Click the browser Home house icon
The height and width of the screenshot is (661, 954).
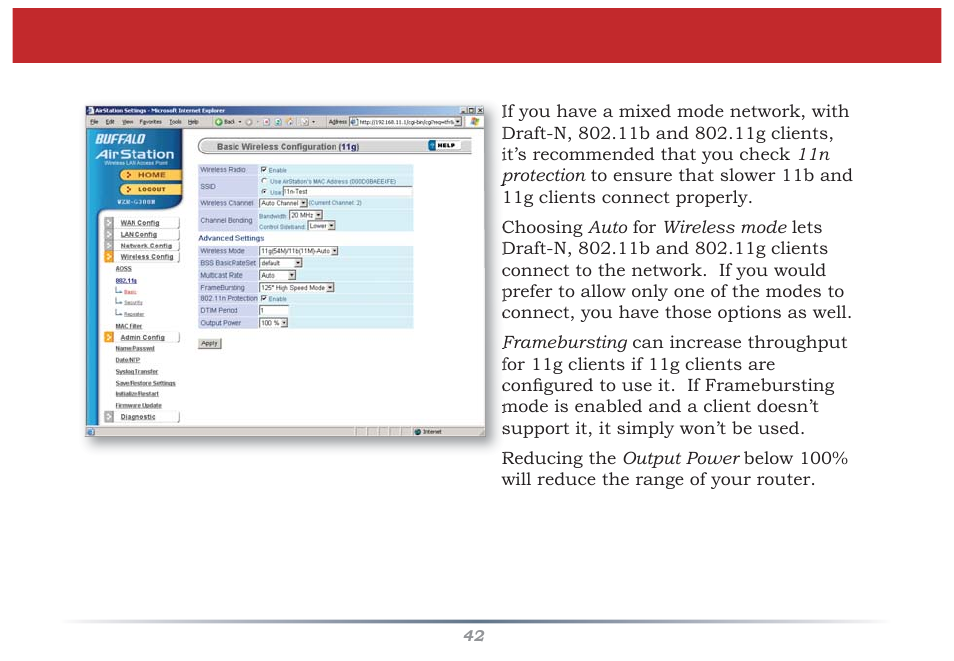(x=290, y=122)
